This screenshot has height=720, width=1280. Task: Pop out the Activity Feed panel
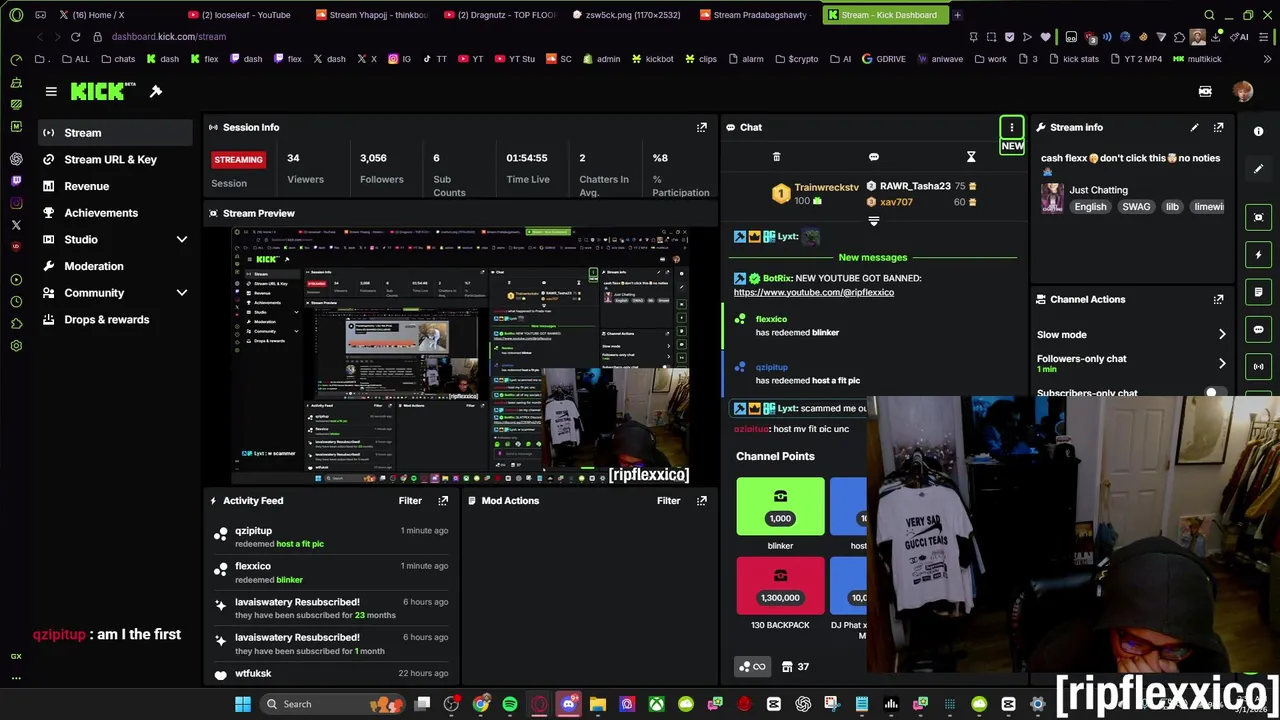point(443,500)
